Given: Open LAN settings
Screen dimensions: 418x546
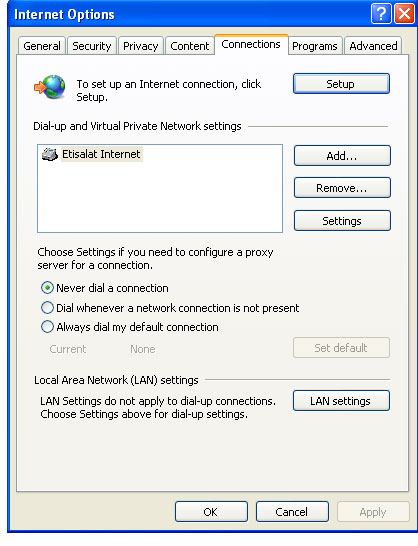Looking at the screenshot, I should pyautogui.click(x=341, y=400).
